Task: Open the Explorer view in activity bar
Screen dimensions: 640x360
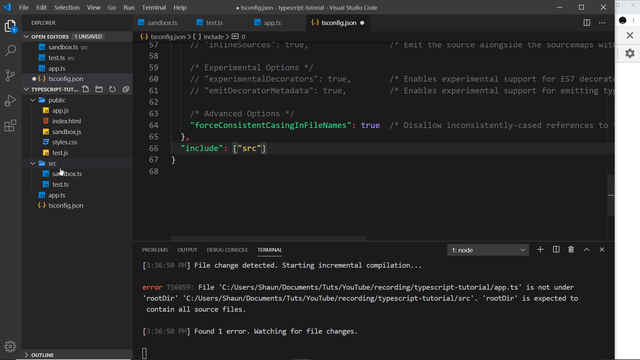Action: click(x=10, y=27)
